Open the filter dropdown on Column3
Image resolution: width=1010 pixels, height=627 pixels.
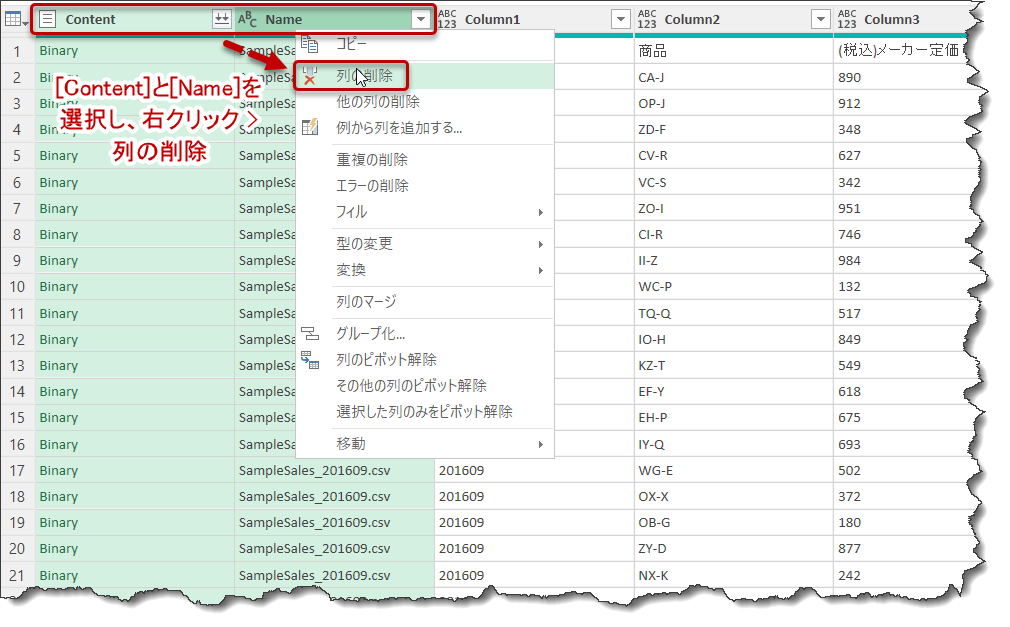point(998,17)
